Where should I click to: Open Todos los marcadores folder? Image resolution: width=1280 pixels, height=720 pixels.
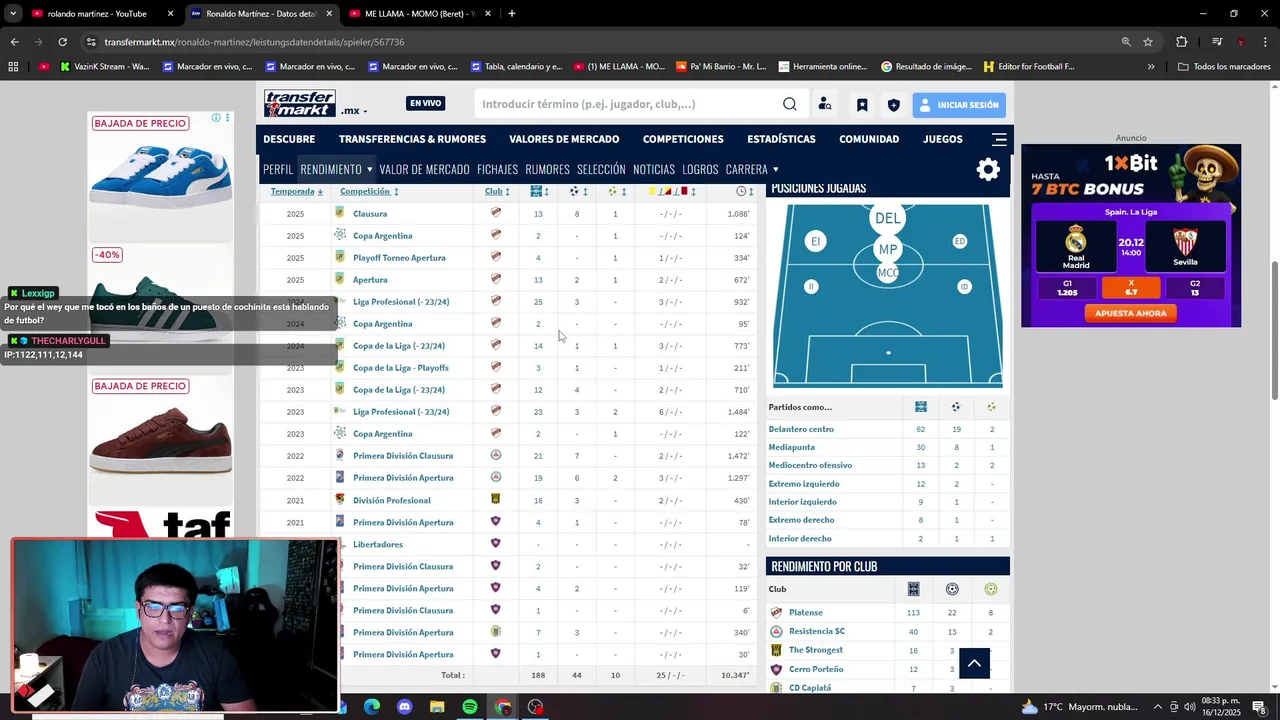point(1224,67)
